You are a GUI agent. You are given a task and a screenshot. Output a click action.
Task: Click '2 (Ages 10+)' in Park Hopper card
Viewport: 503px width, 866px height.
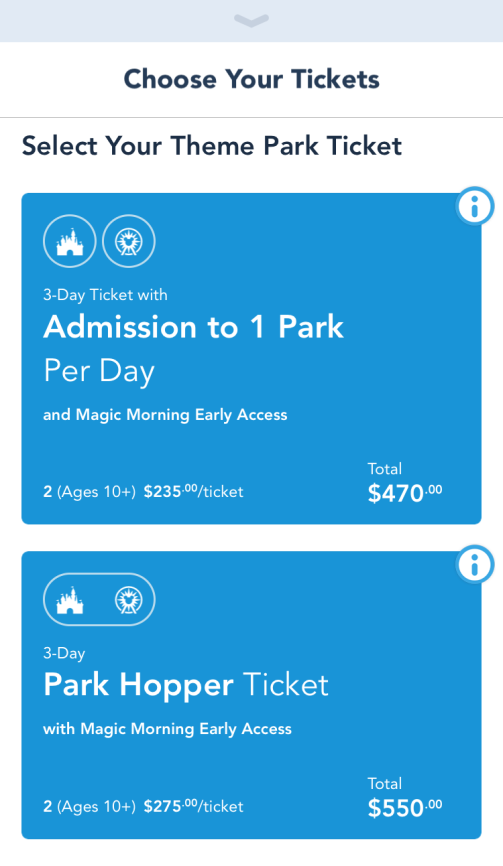coord(89,807)
